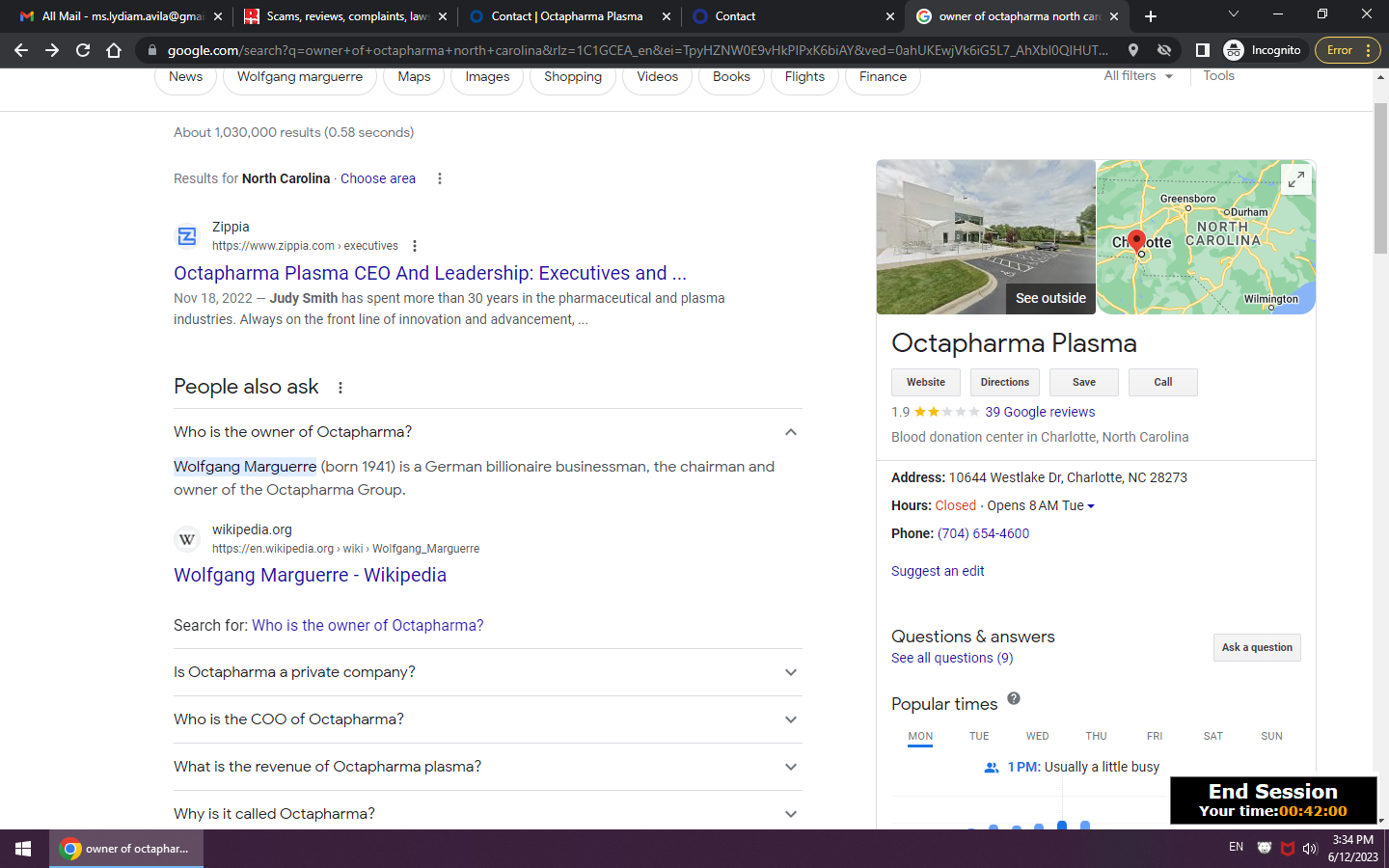Open options menu beside Choose area
Screen dimensions: 1389x868
click(x=440, y=178)
